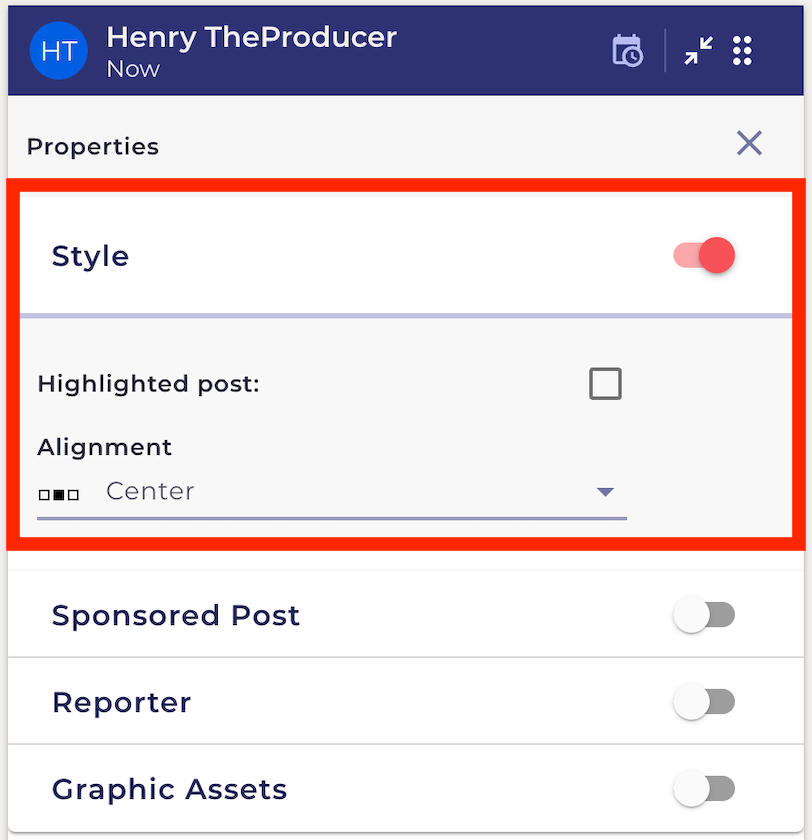The width and height of the screenshot is (812, 840).
Task: Open the Alignment dropdown arrow
Action: 605,492
